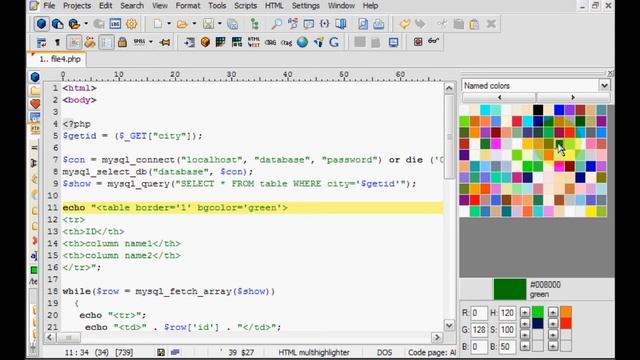Screen dimensions: 640x360
Task: Open the HTML menu
Action: [274, 6]
